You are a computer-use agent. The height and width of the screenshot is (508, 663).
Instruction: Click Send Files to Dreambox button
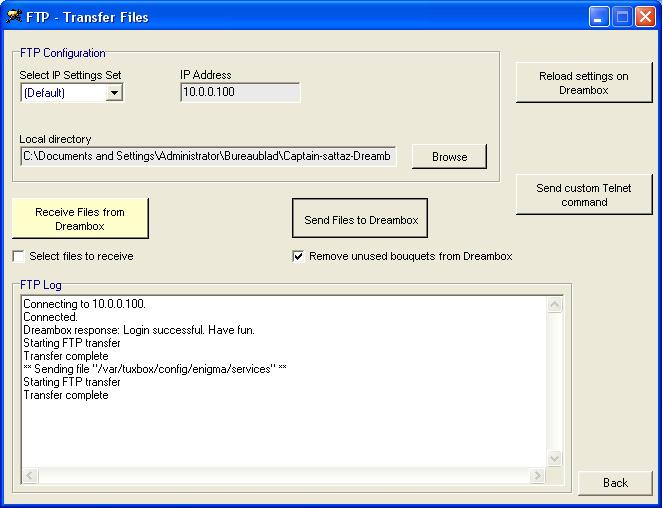click(x=360, y=219)
